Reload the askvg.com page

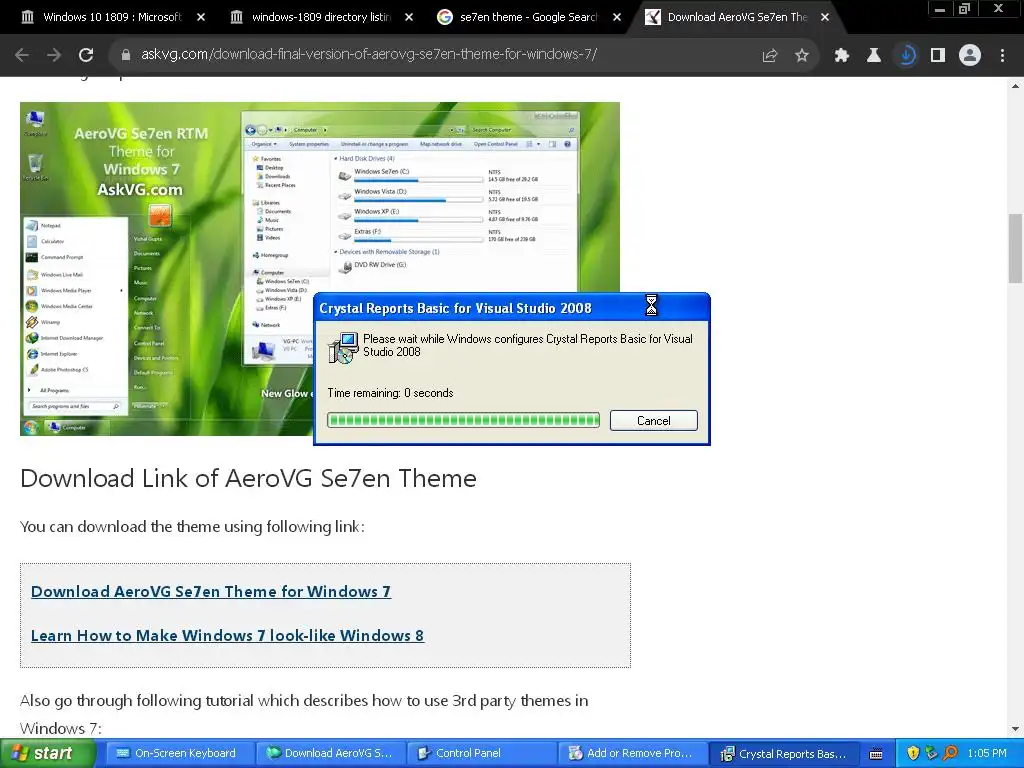click(x=86, y=55)
